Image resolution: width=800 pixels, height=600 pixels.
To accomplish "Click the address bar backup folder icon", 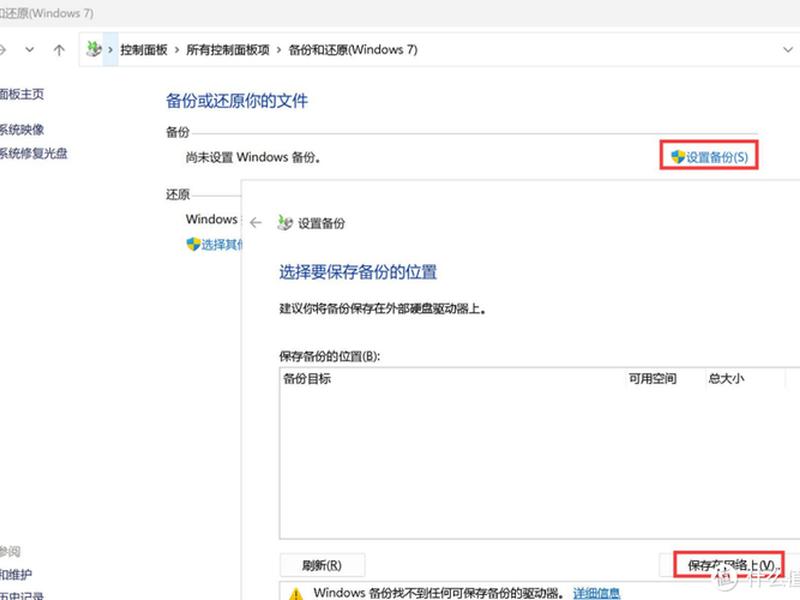I will [x=93, y=49].
